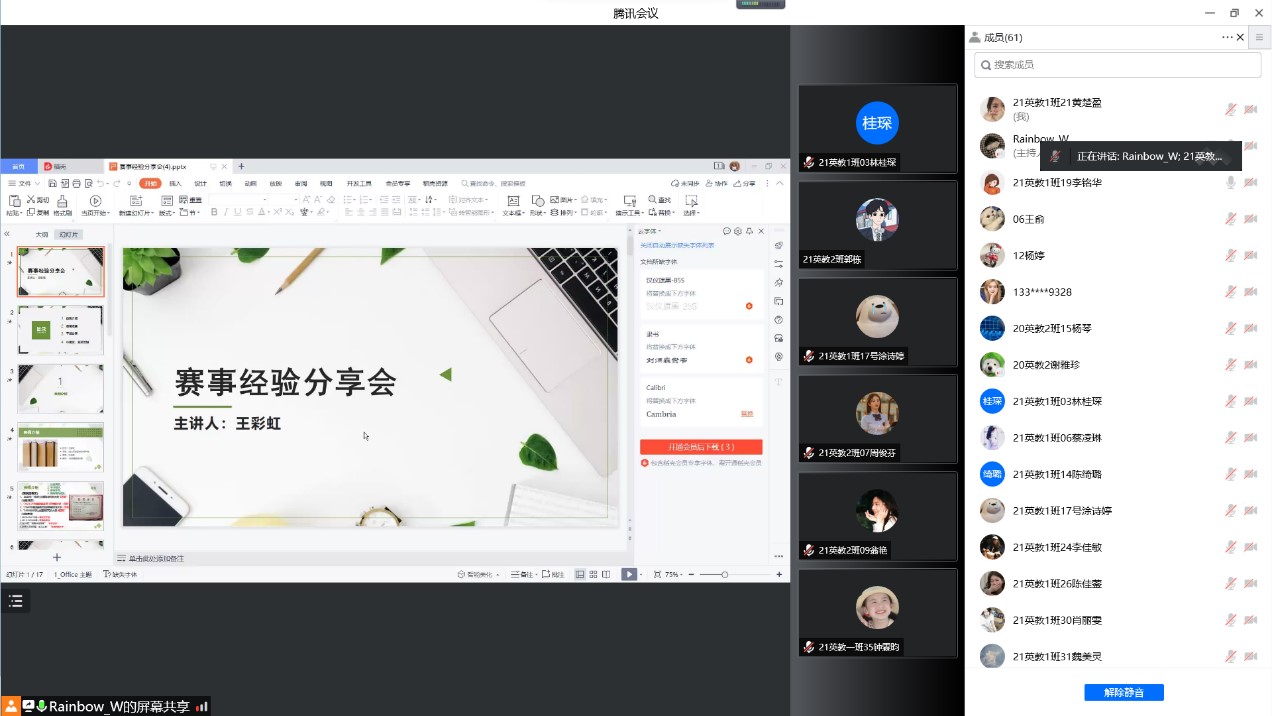
Task: Select the 插入 ribbon tab in WPS
Action: point(175,184)
